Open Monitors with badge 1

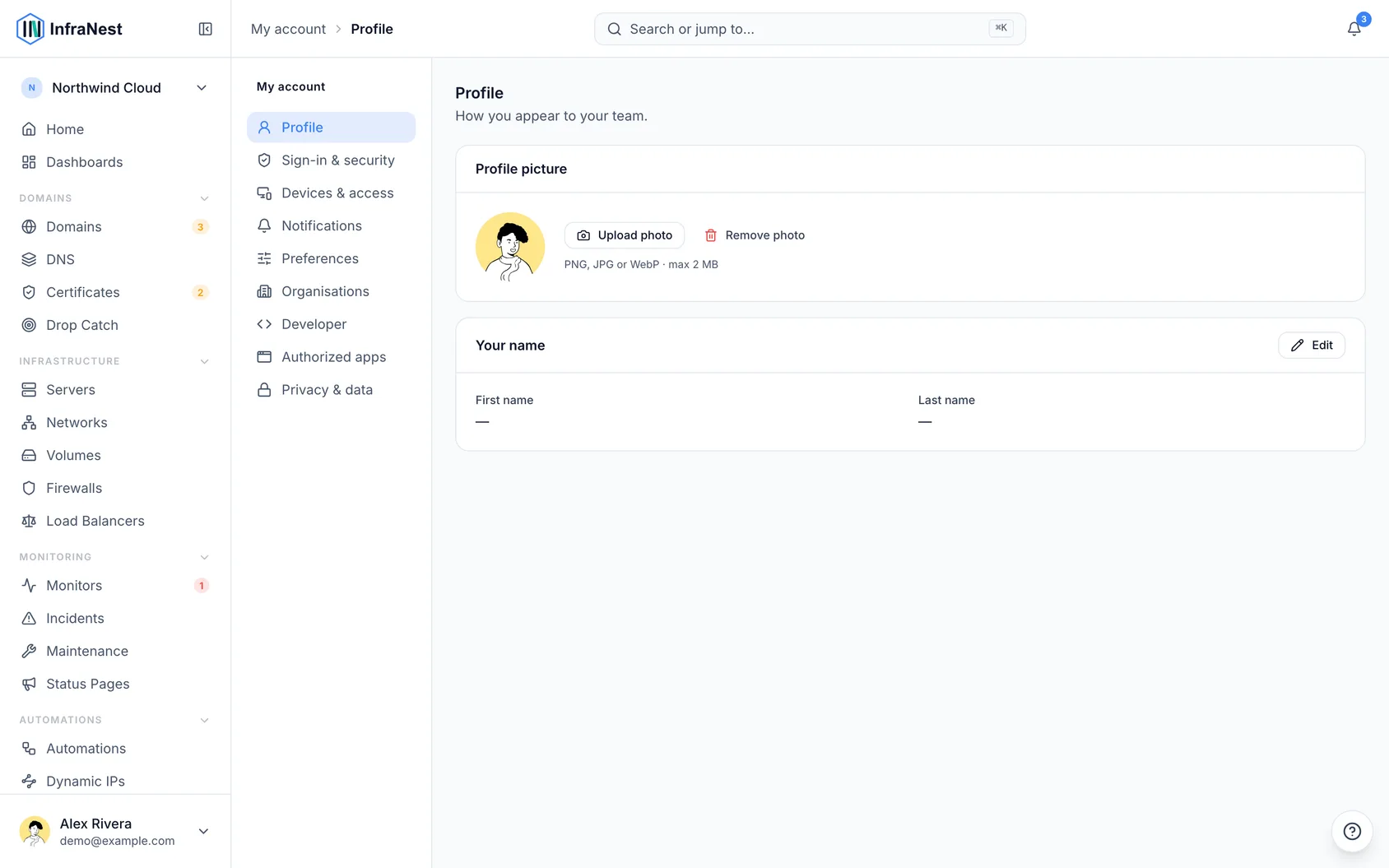pyautogui.click(x=115, y=586)
